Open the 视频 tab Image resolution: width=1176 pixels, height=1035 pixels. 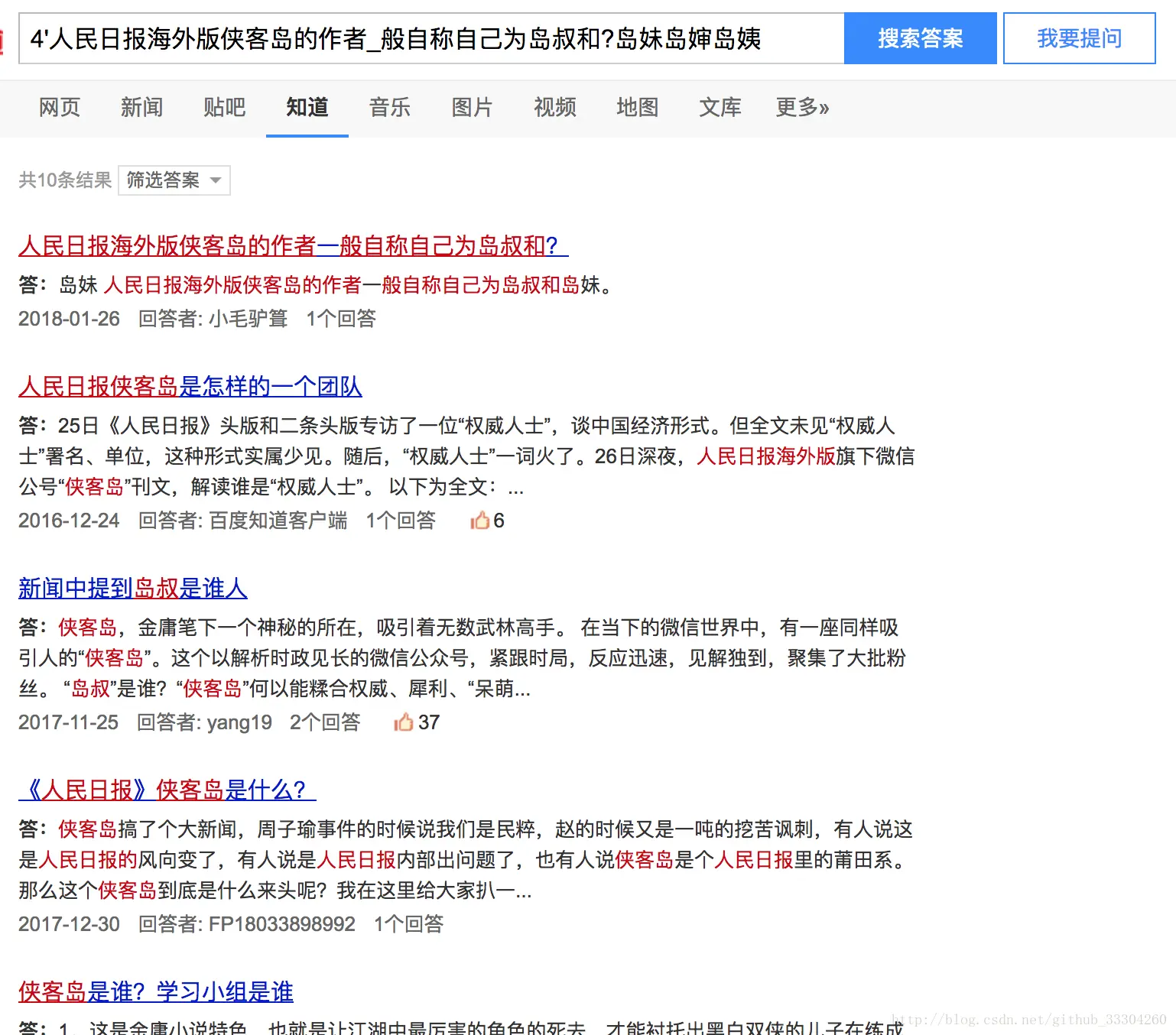click(x=555, y=107)
